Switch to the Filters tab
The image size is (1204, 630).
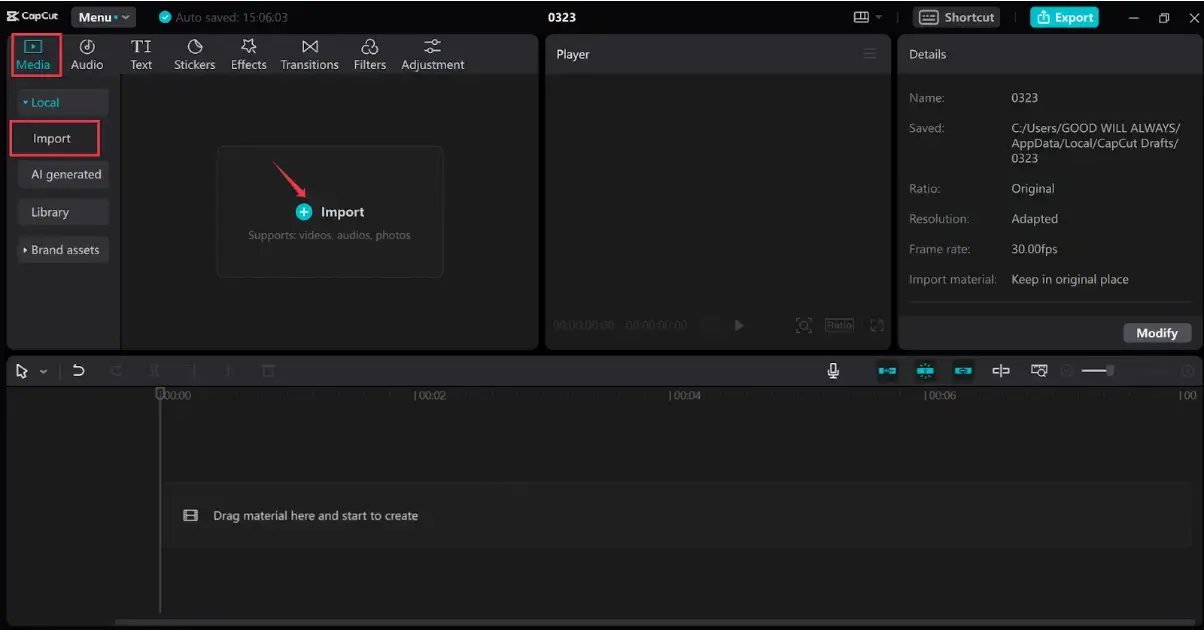tap(369, 55)
